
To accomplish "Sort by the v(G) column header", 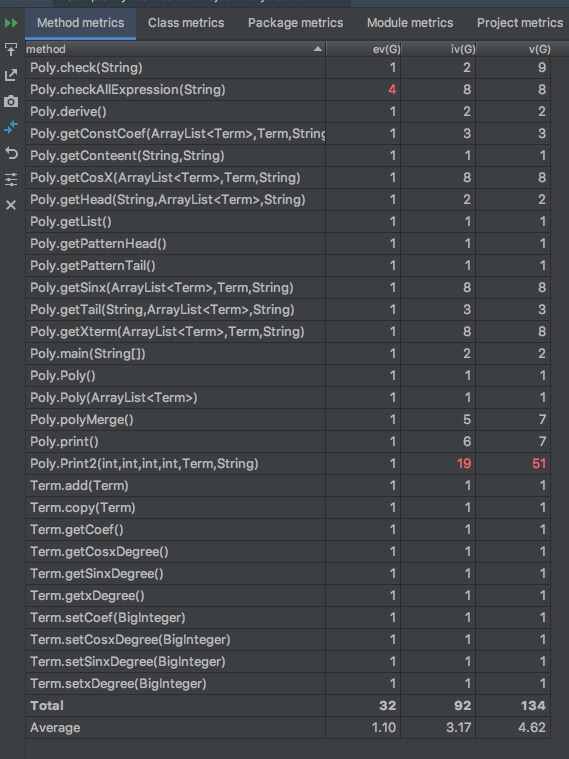I will pos(513,49).
